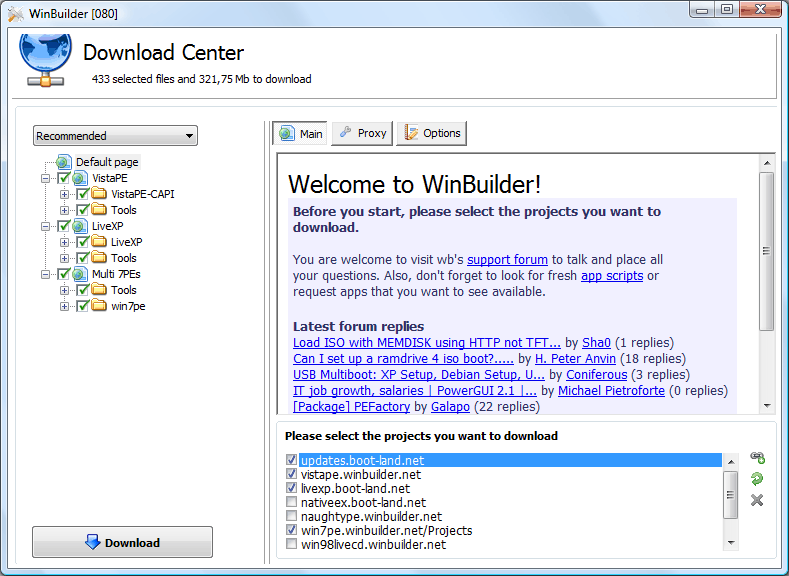789x576 pixels.
Task: Click the LiveXP subfolder icon
Action: (x=99, y=241)
